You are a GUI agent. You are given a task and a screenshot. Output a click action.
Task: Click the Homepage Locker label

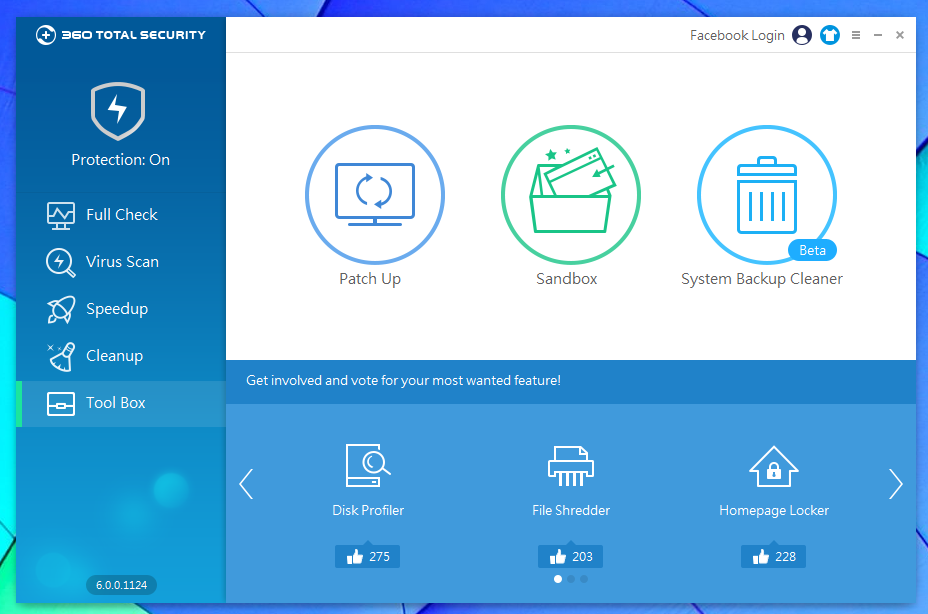774,510
